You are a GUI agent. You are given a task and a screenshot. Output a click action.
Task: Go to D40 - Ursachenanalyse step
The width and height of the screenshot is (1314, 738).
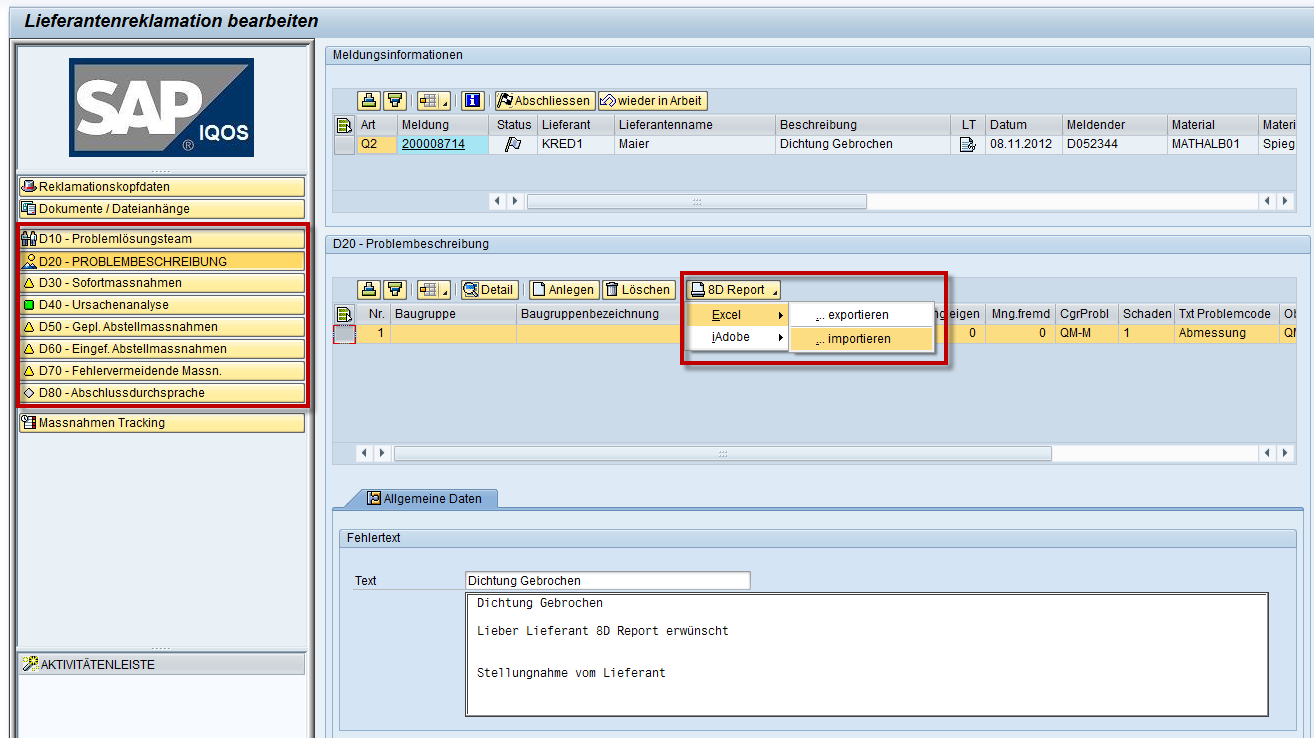point(161,305)
